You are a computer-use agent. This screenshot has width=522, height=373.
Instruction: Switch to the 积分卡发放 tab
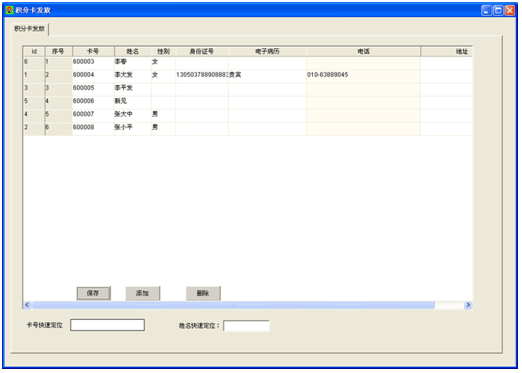tap(29, 29)
